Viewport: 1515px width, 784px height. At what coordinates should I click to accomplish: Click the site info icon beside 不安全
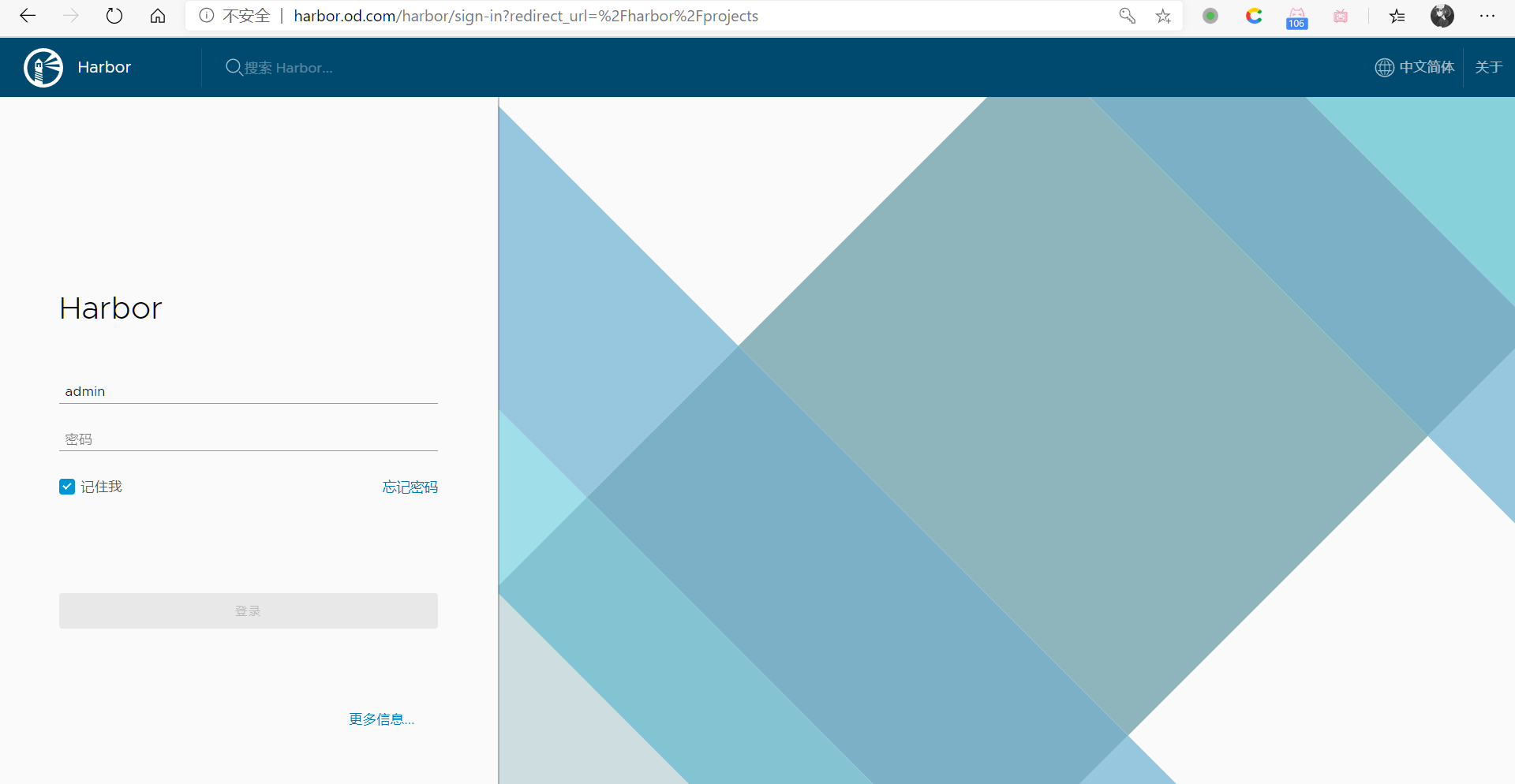click(207, 16)
